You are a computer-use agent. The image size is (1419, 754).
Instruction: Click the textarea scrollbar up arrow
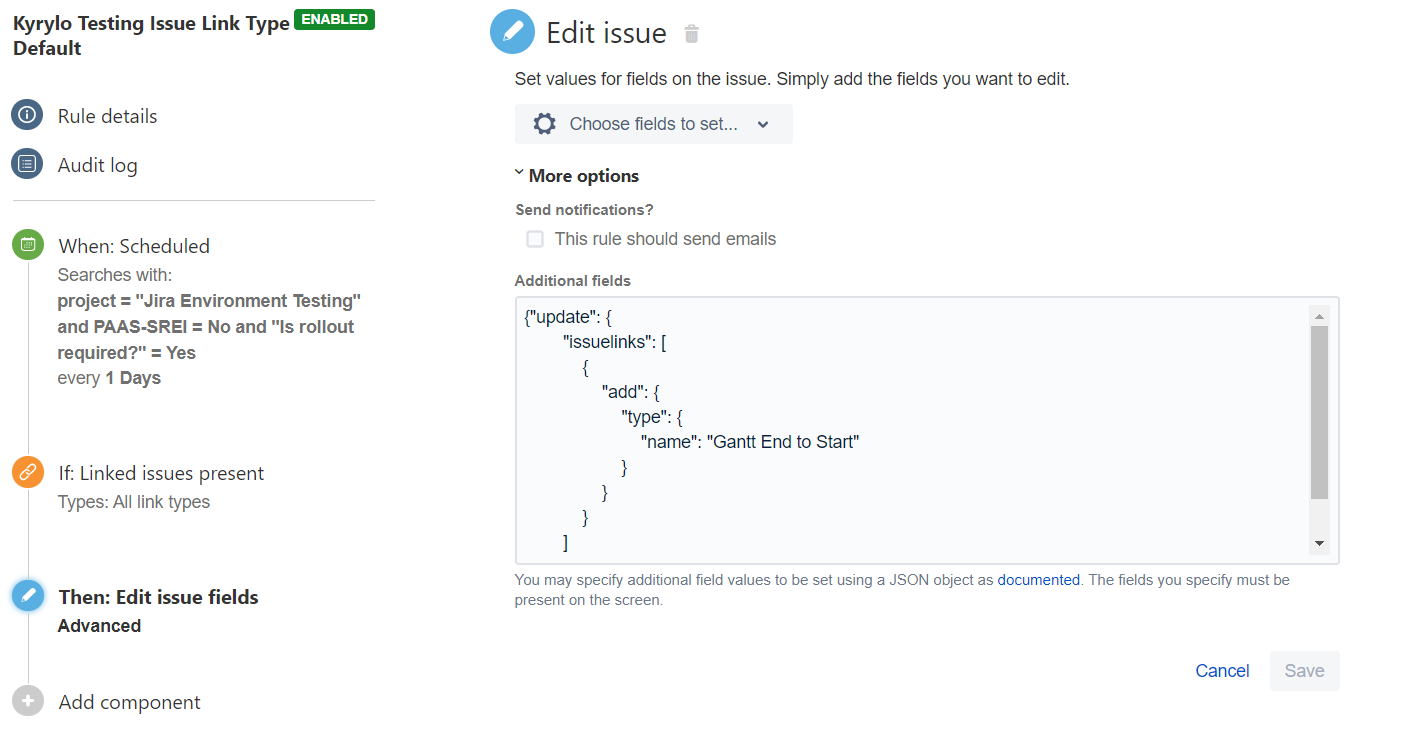coord(1319,315)
